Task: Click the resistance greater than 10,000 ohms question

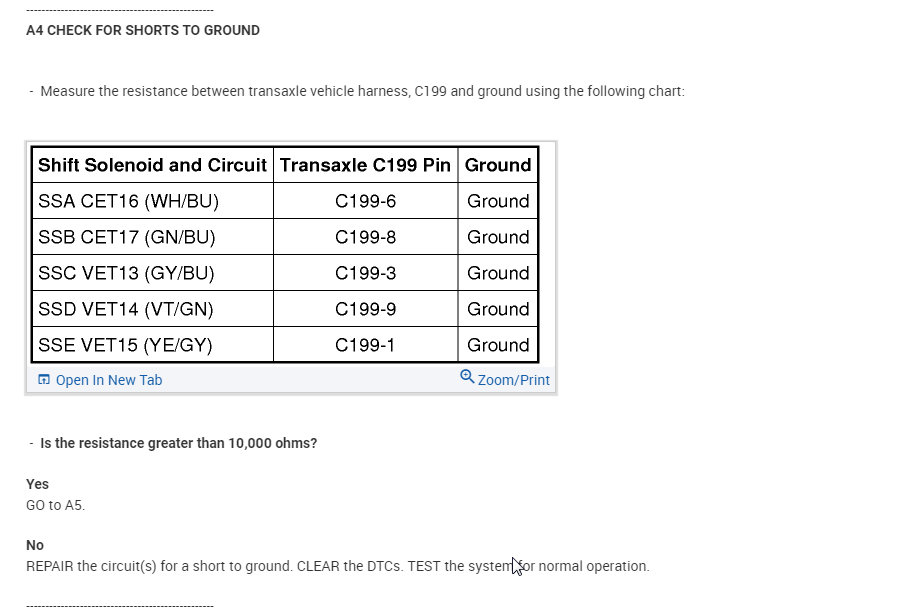Action: click(178, 443)
